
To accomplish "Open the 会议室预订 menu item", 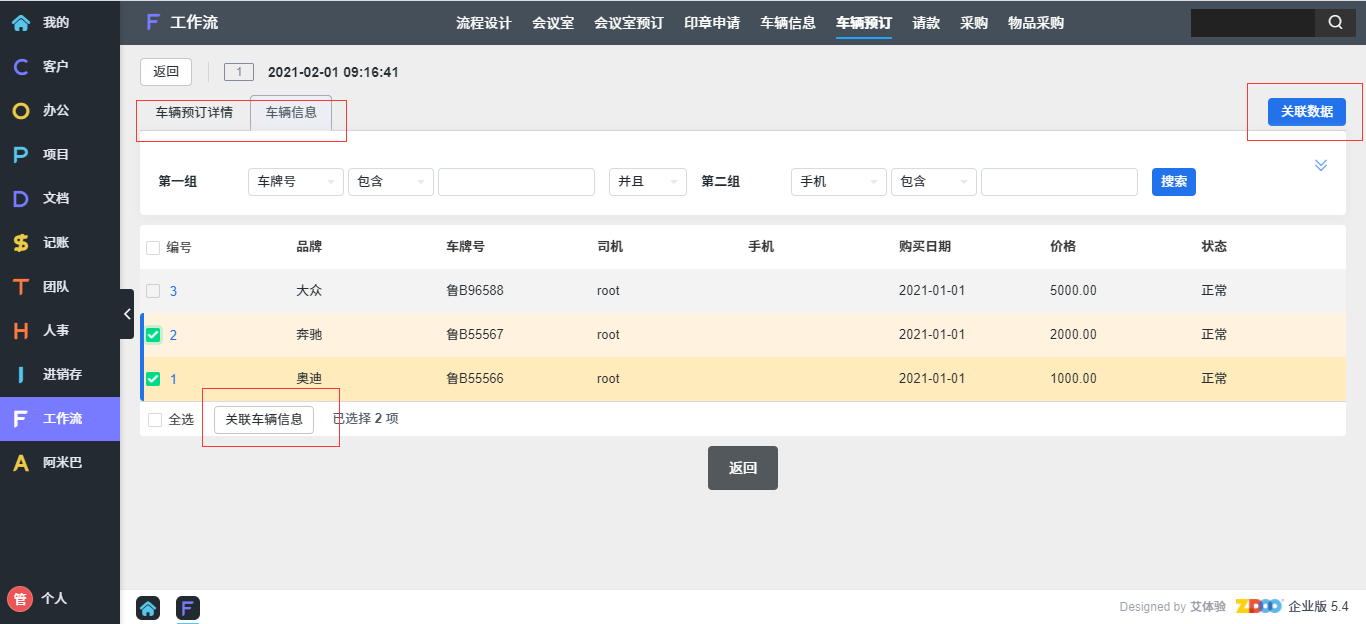I will pos(628,22).
